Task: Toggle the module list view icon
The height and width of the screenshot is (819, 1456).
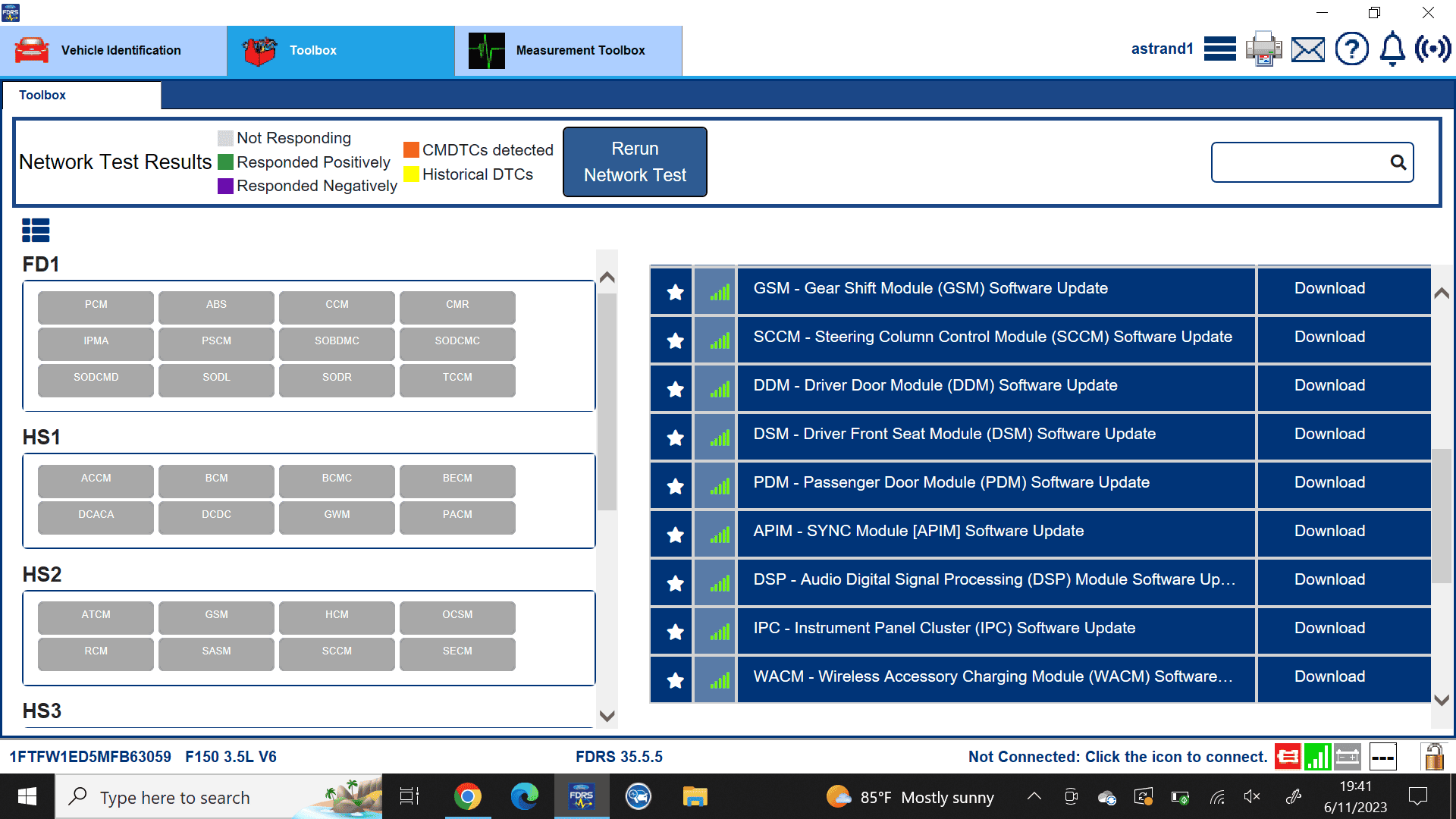Action: click(36, 230)
